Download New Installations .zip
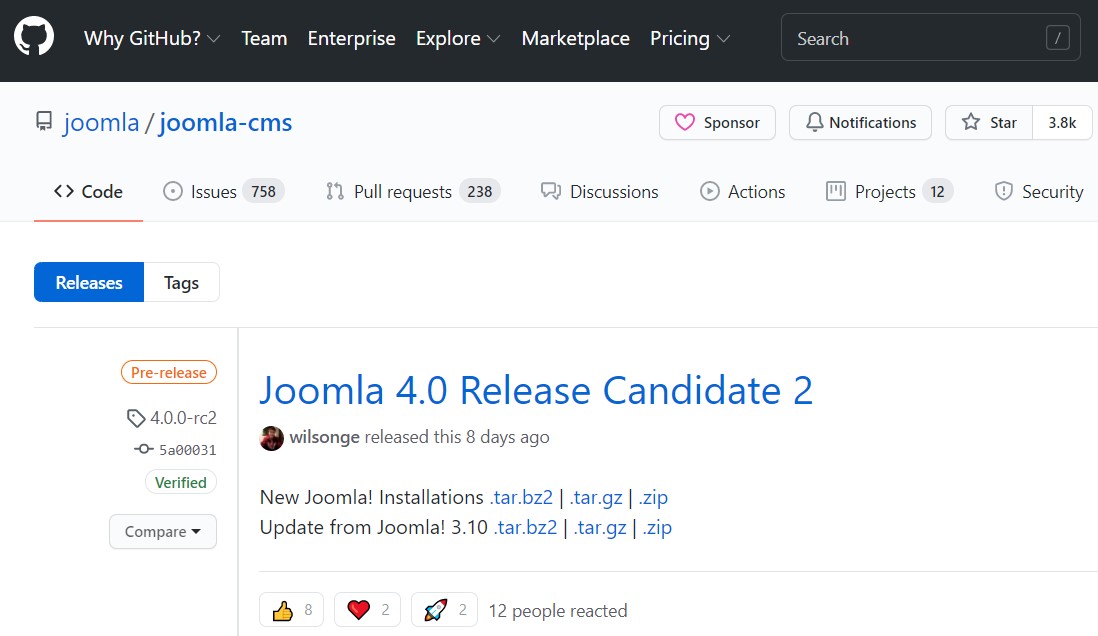1098x636 pixels. point(653,497)
